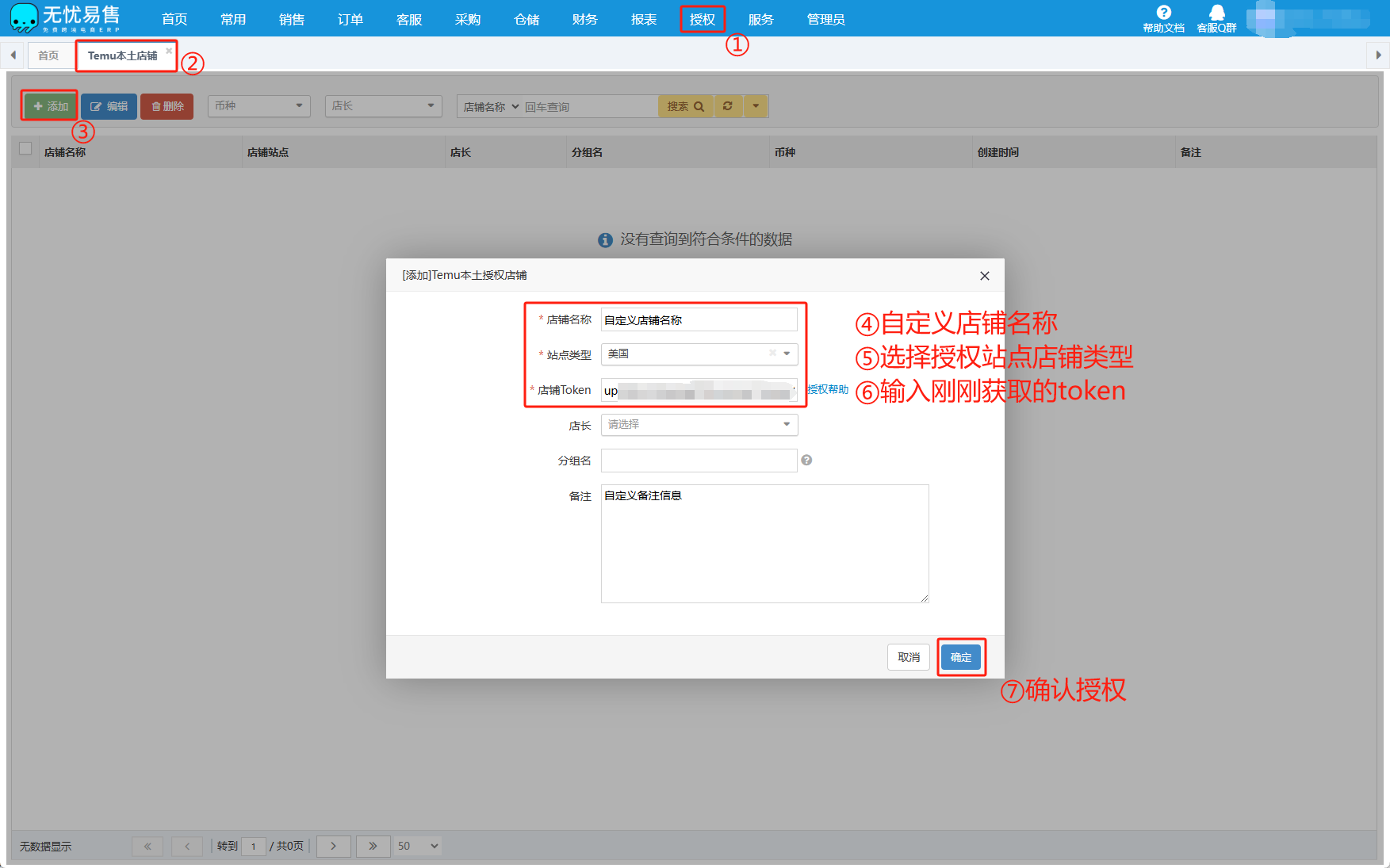Open the 首页 menu in top bar

(174, 19)
